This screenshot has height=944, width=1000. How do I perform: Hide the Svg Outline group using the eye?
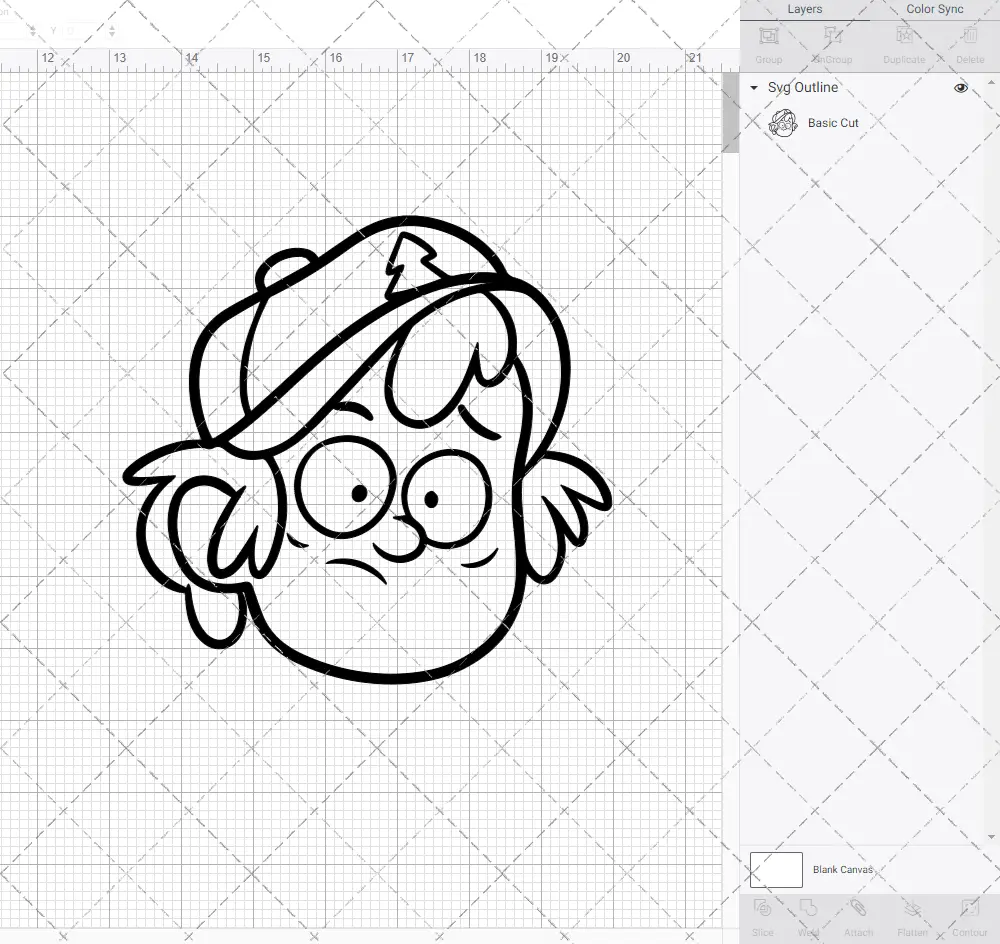pos(960,88)
